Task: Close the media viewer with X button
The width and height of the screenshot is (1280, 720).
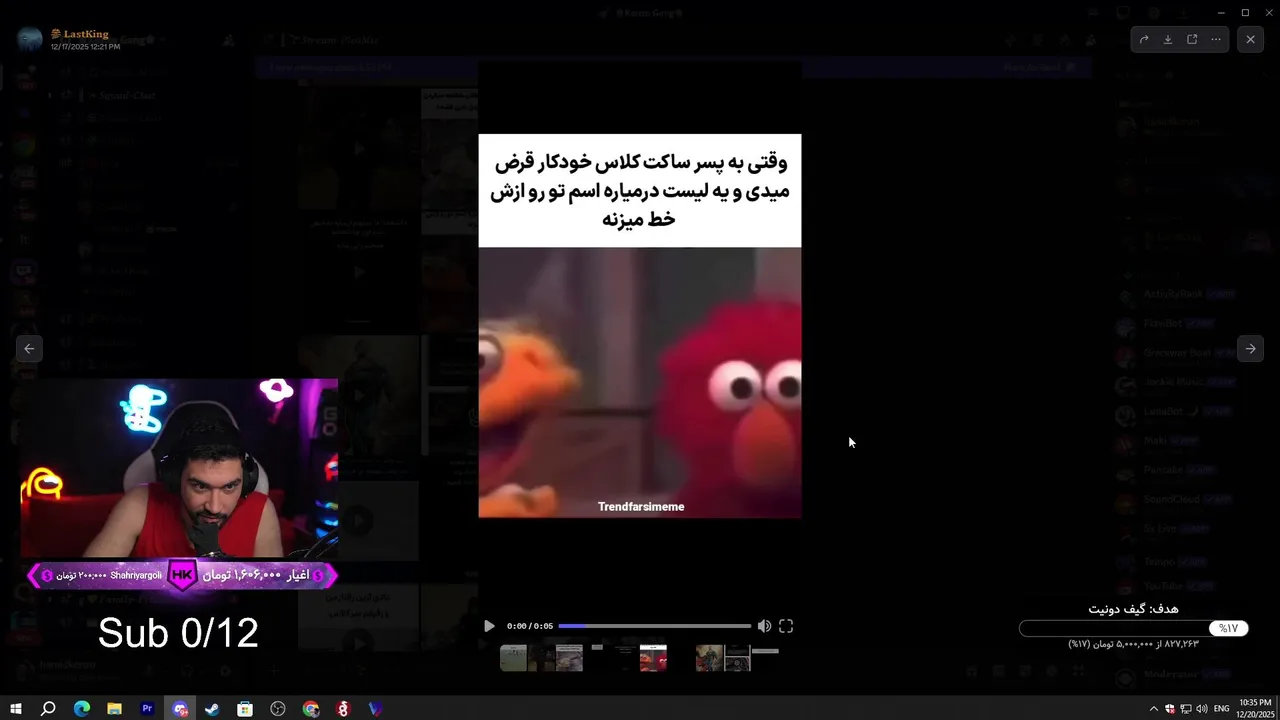Action: coord(1250,40)
